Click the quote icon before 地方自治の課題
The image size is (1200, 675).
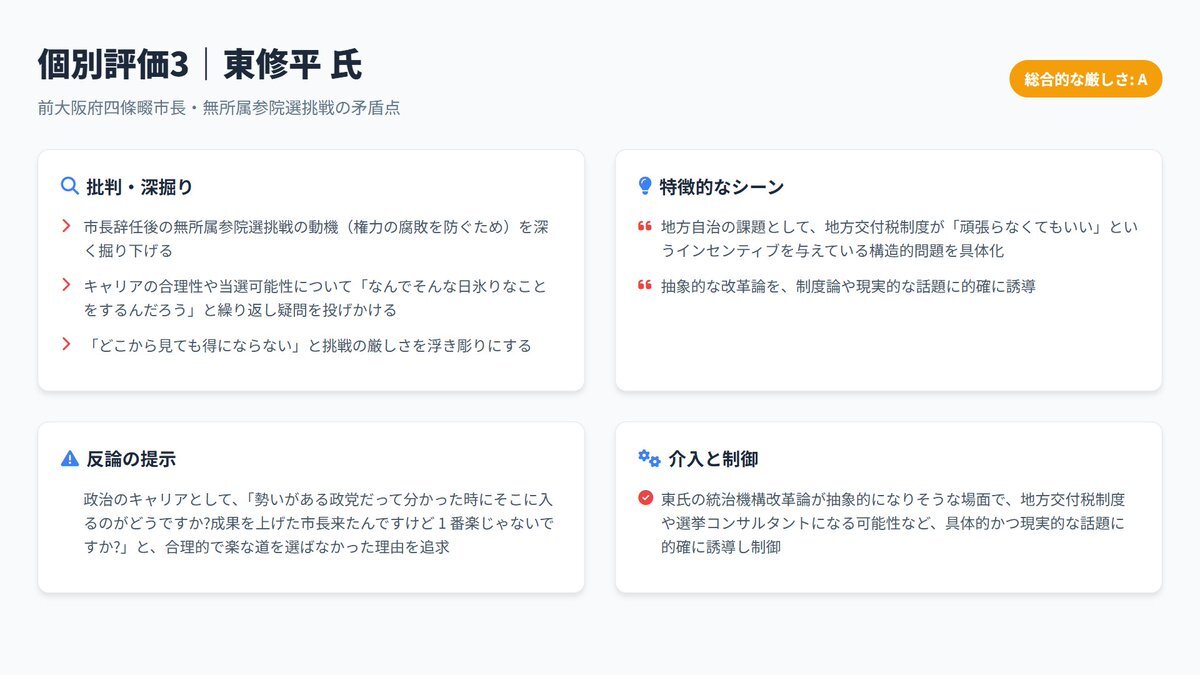coord(645,227)
